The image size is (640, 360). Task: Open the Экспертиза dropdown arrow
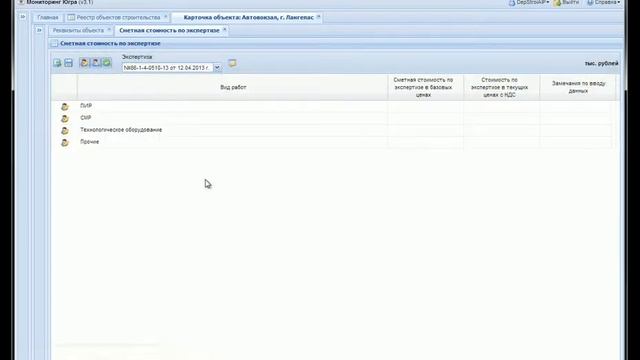[x=218, y=68]
